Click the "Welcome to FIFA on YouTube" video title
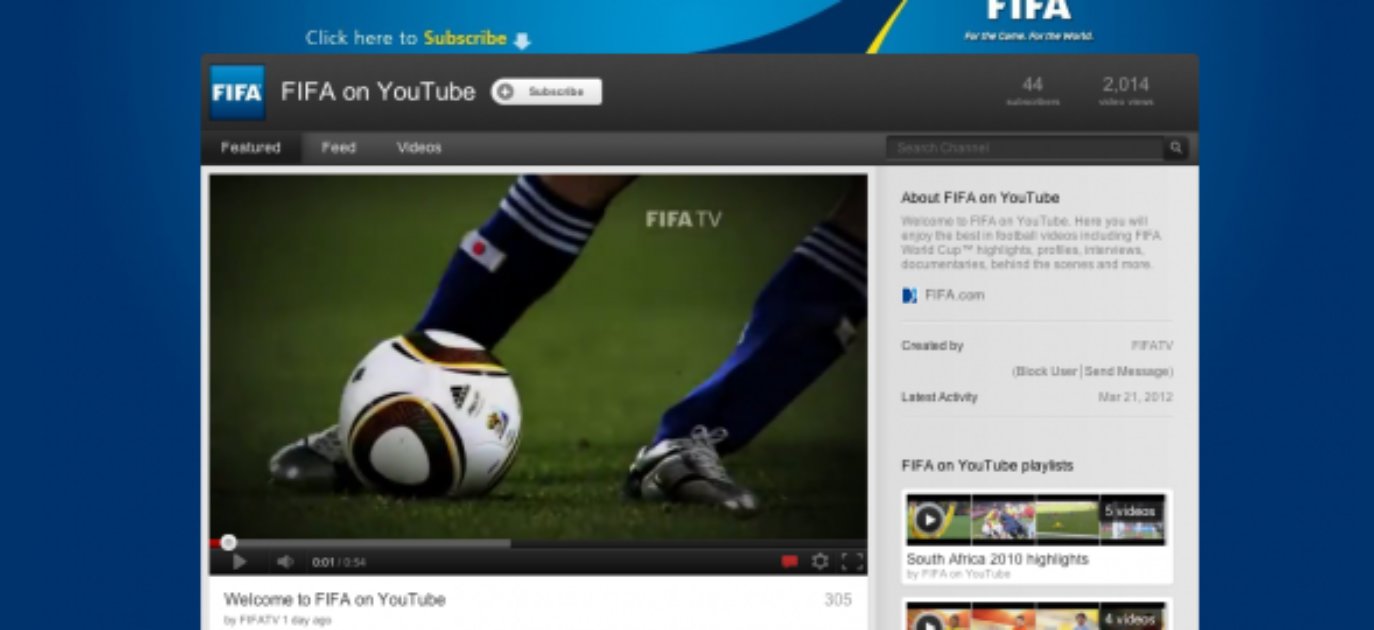 (334, 600)
